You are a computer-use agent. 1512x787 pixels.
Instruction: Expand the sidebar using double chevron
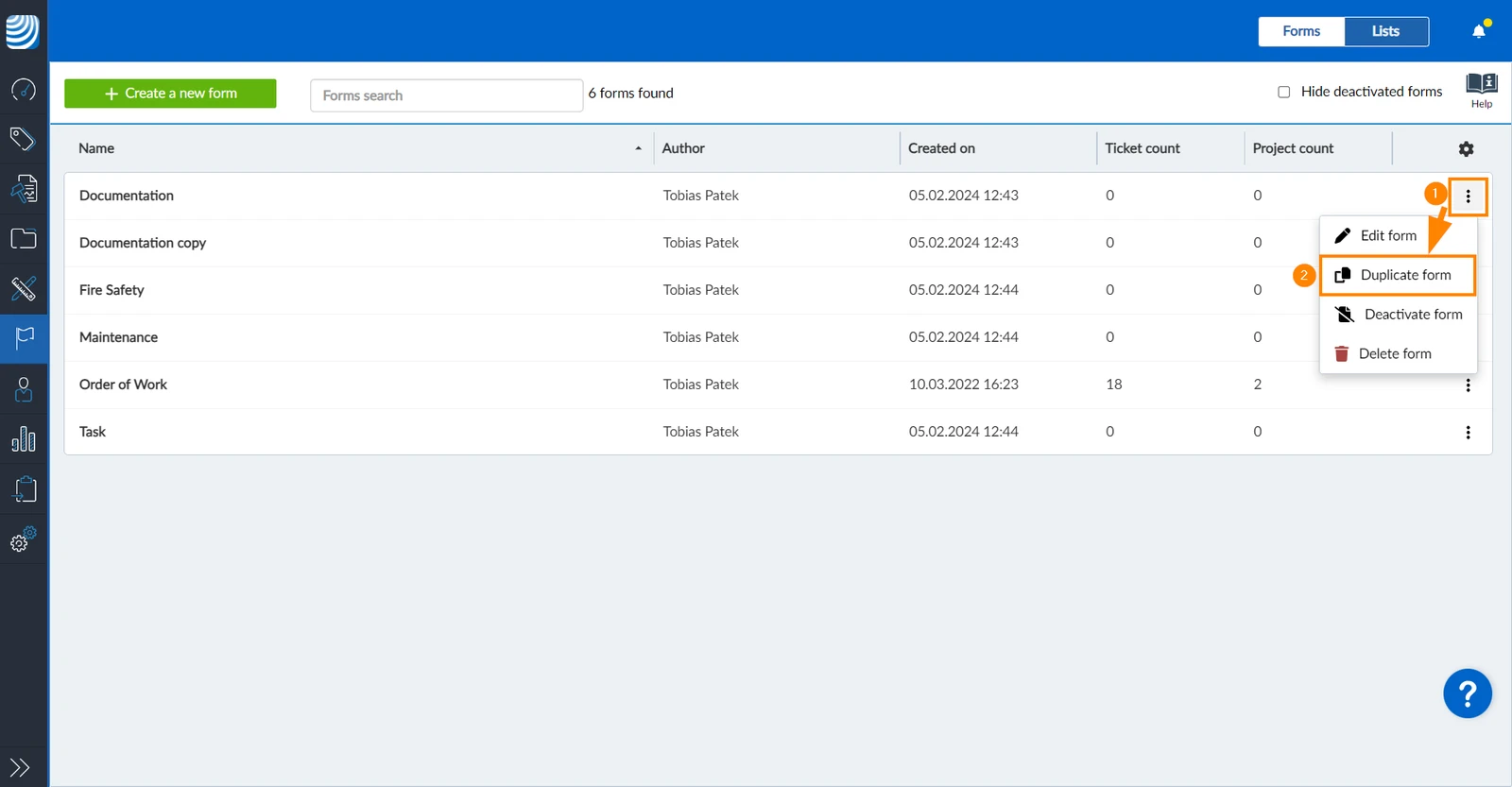tap(20, 767)
